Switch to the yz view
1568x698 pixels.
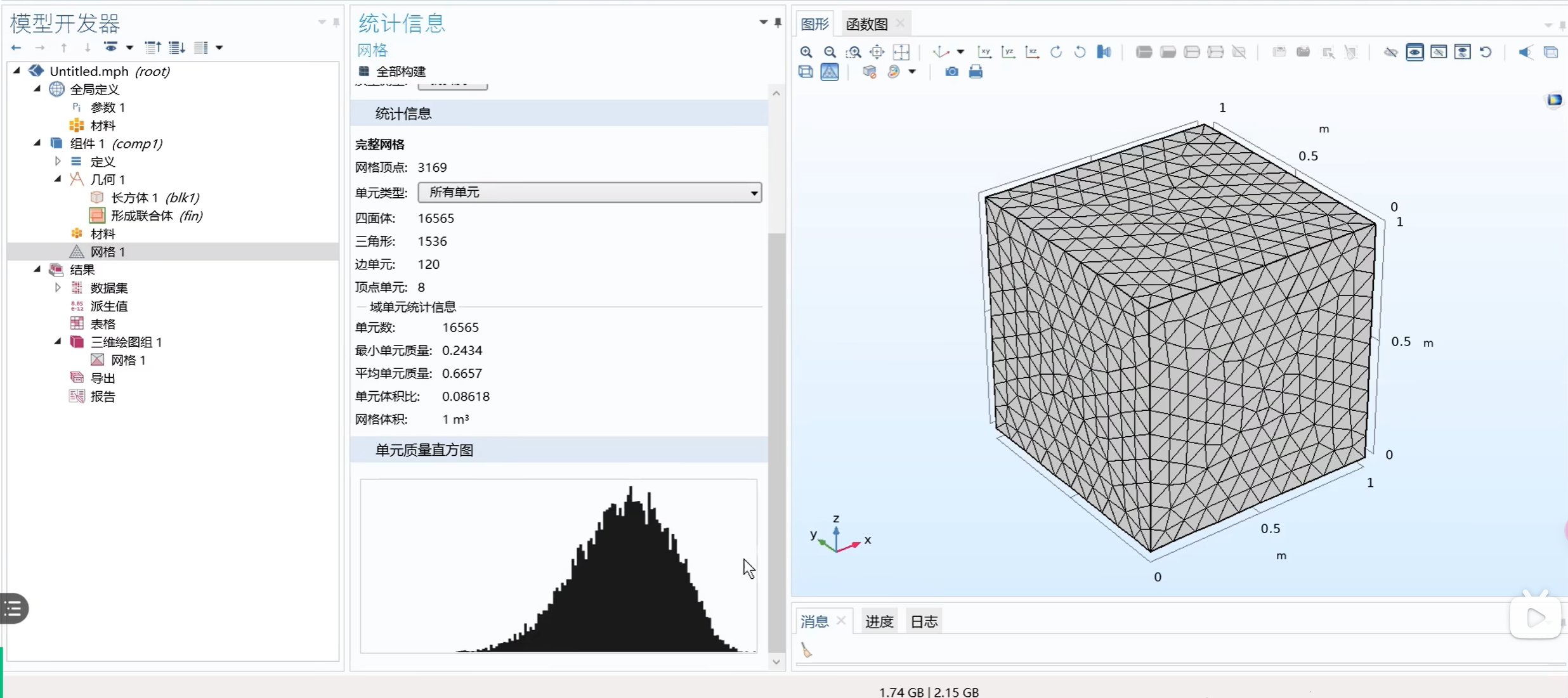click(x=1008, y=52)
